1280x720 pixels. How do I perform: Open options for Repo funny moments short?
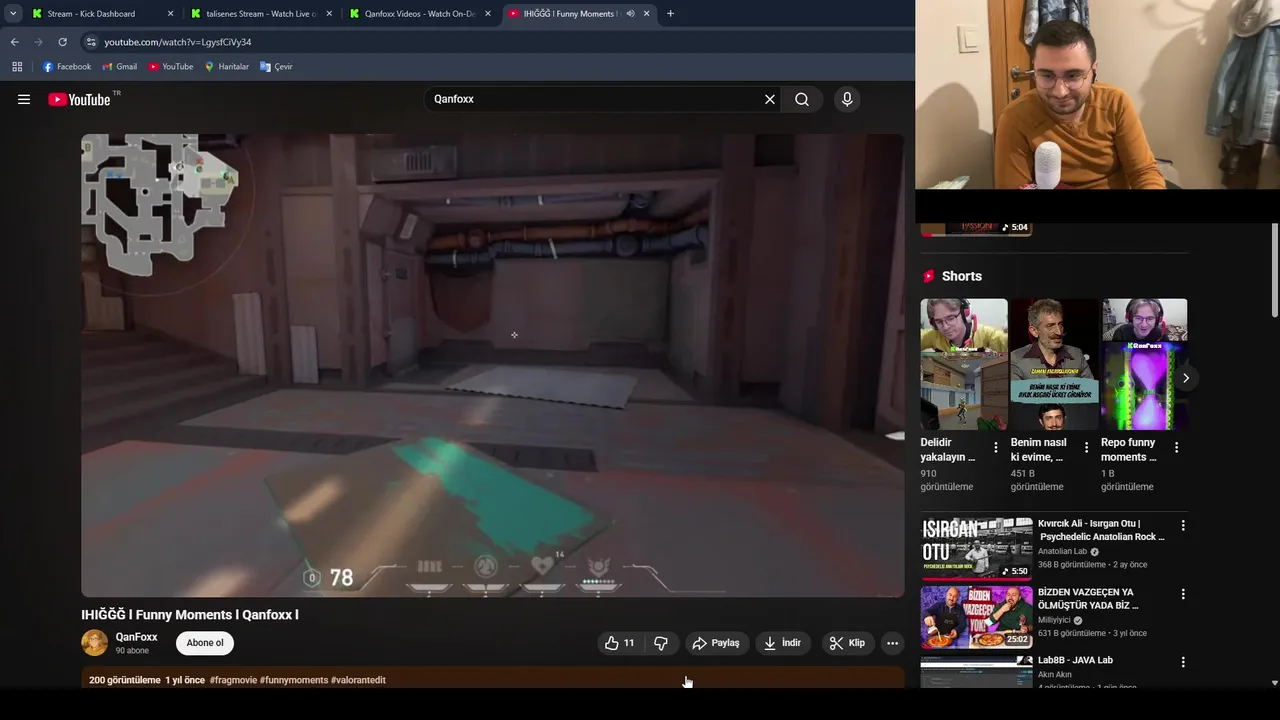[1176, 448]
